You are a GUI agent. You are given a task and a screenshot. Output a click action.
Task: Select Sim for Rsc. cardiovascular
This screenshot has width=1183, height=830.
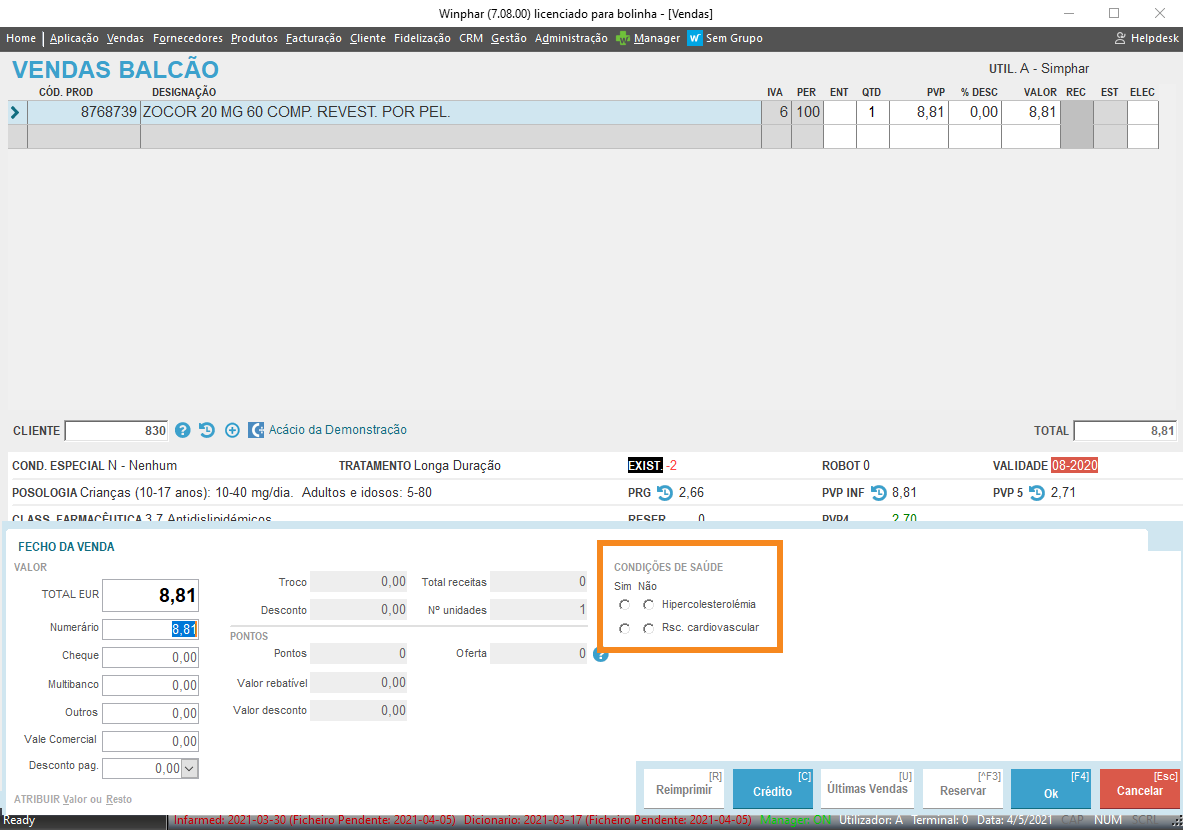click(x=625, y=629)
